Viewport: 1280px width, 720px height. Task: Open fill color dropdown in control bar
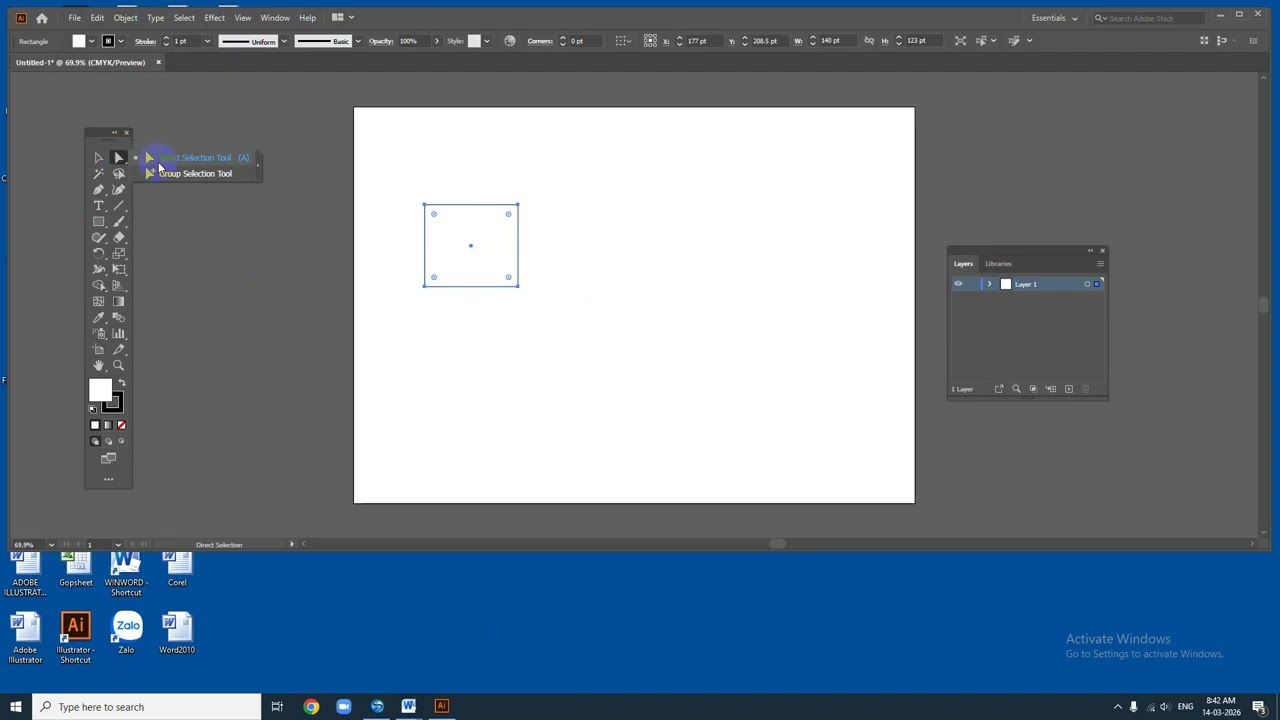(91, 41)
